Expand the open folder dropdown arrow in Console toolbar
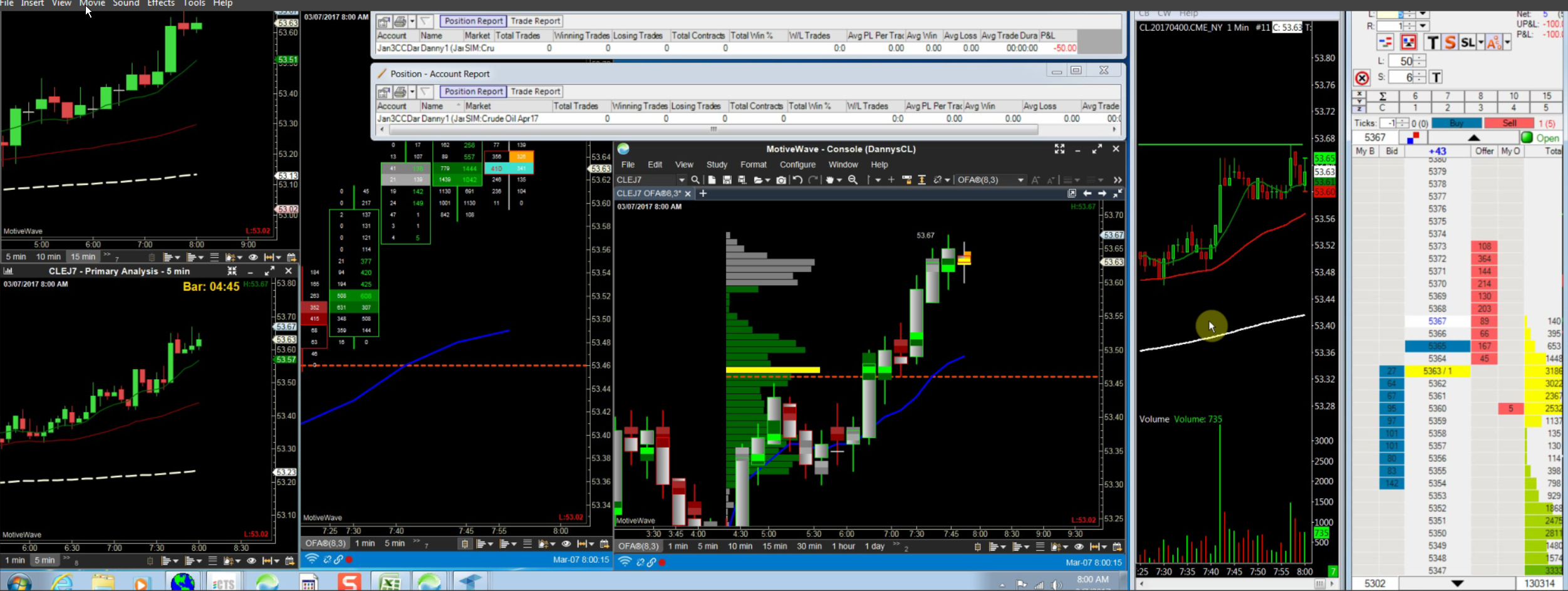 tap(767, 180)
